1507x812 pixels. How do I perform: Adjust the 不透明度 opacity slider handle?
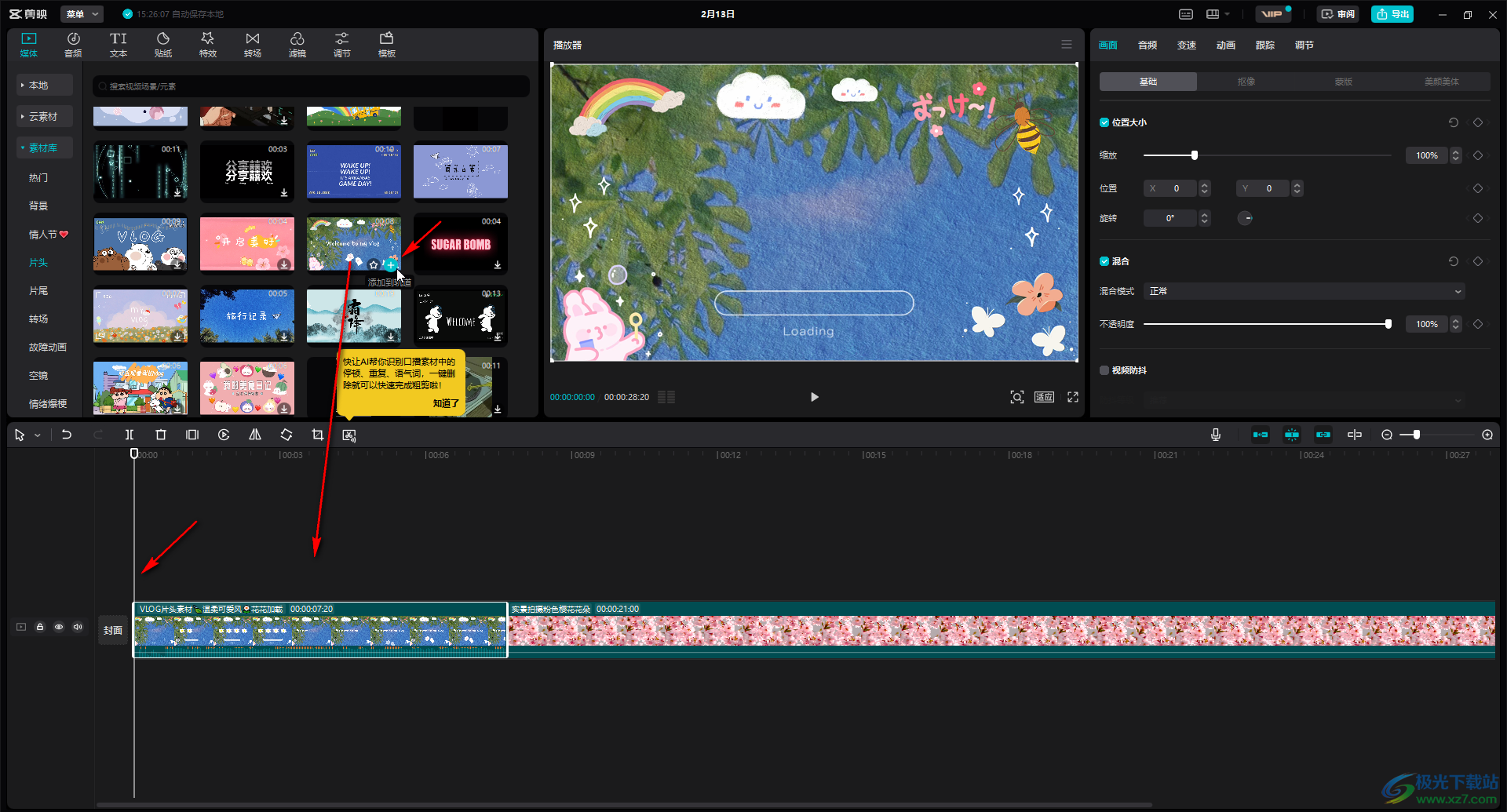click(1388, 324)
